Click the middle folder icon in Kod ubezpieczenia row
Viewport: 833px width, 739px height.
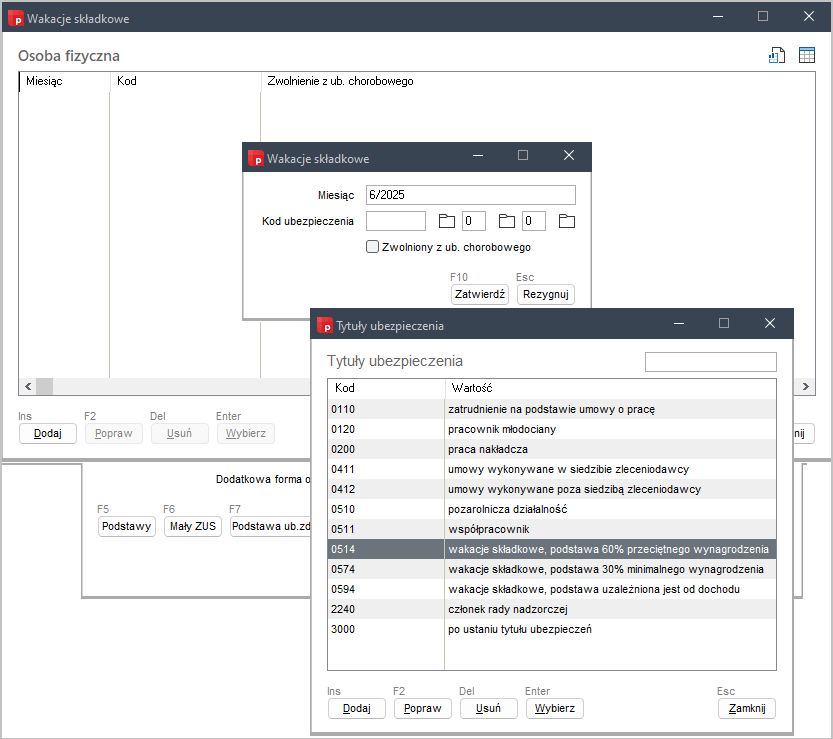[507, 221]
